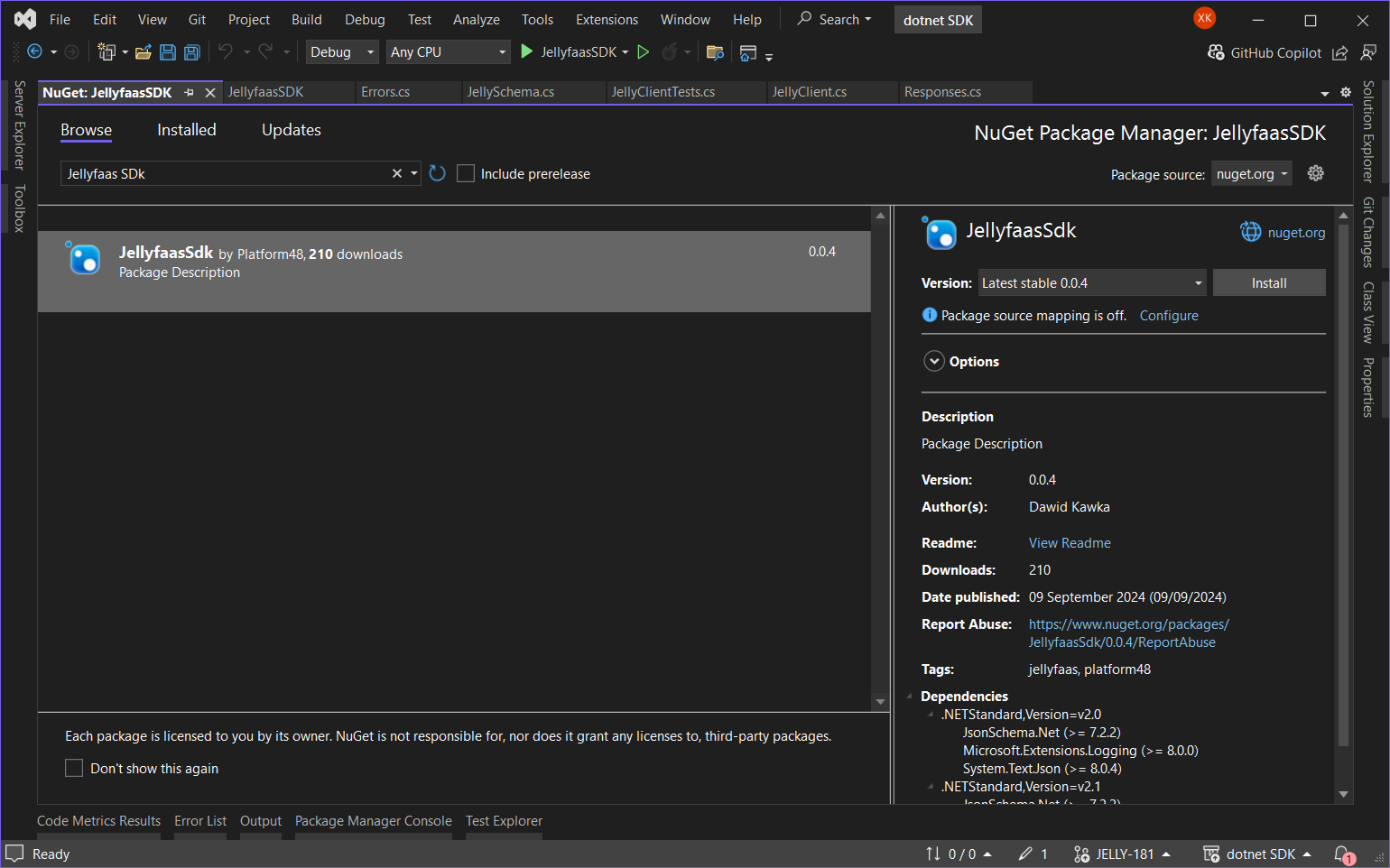Viewport: 1390px width, 868px height.
Task: Open the Latest stable 0.0.4 version dropdown
Action: [1092, 282]
